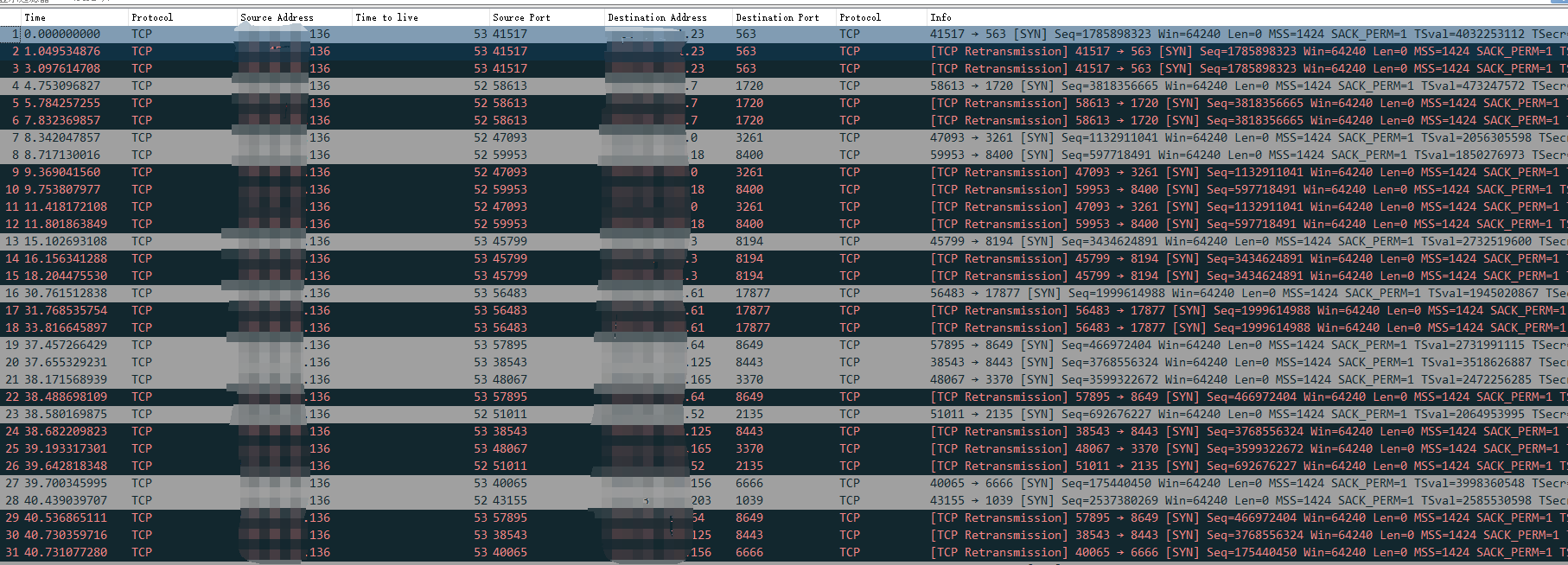Select retransmission packet 31 at time 40.731077280

[66, 553]
